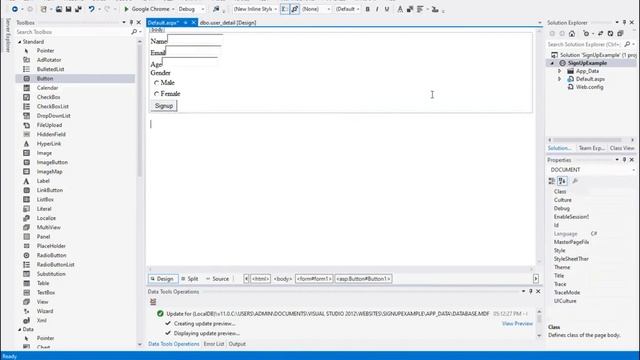Image resolution: width=640 pixels, height=360 pixels.
Task: Expand the App_Data folder node
Action: coord(560,71)
